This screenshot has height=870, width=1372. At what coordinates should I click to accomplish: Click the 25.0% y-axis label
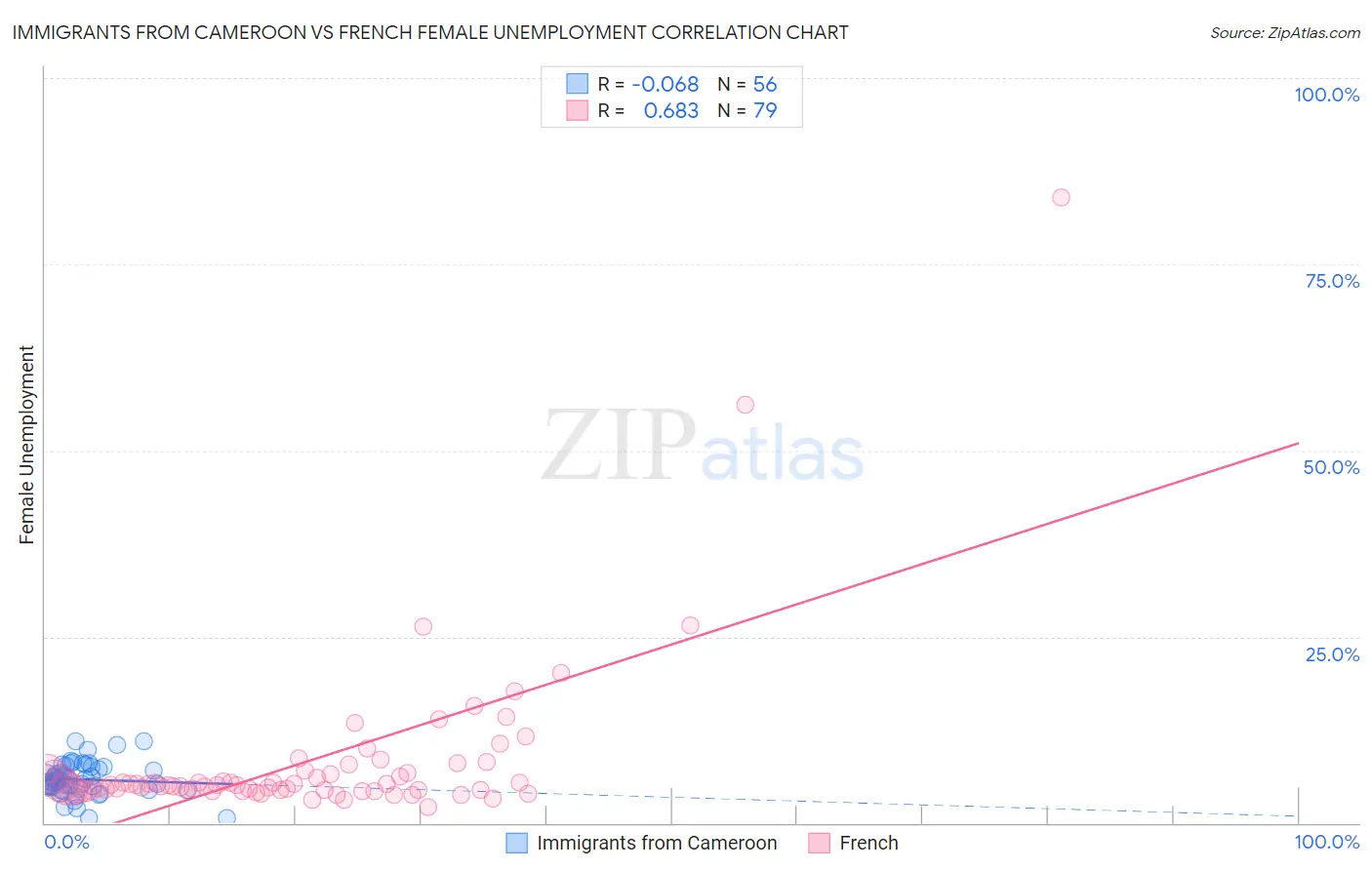(1332, 654)
